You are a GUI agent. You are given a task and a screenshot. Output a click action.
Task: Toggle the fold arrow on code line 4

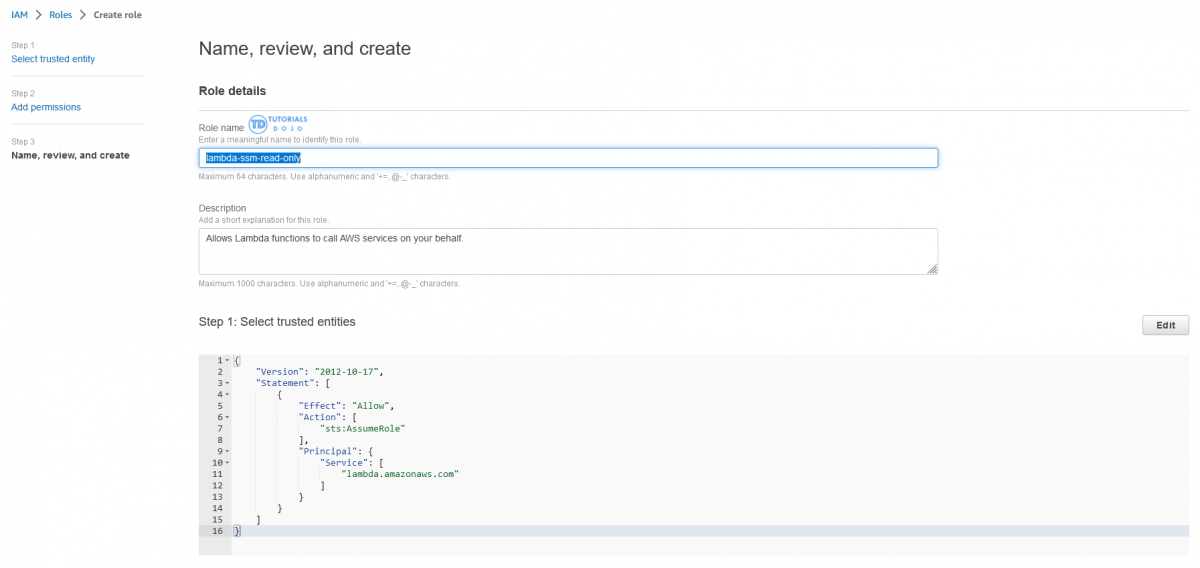click(227, 394)
